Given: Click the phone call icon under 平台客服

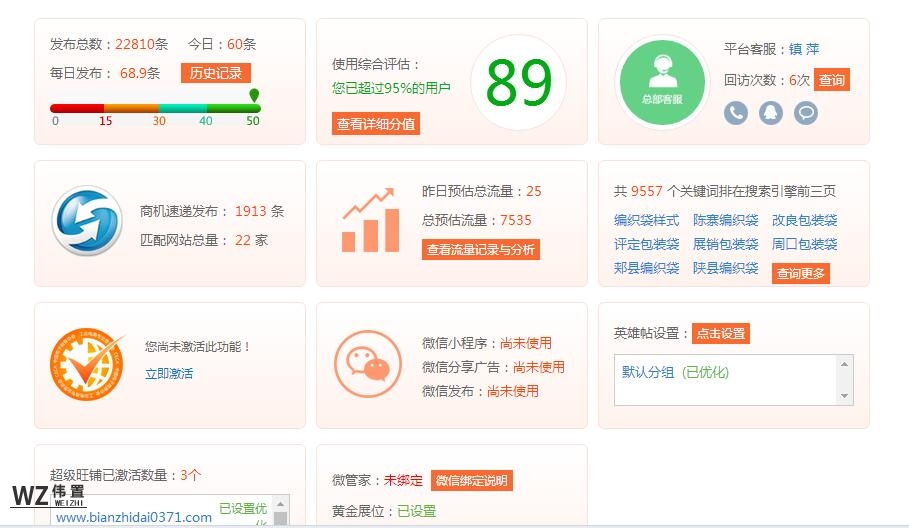Looking at the screenshot, I should [x=736, y=112].
